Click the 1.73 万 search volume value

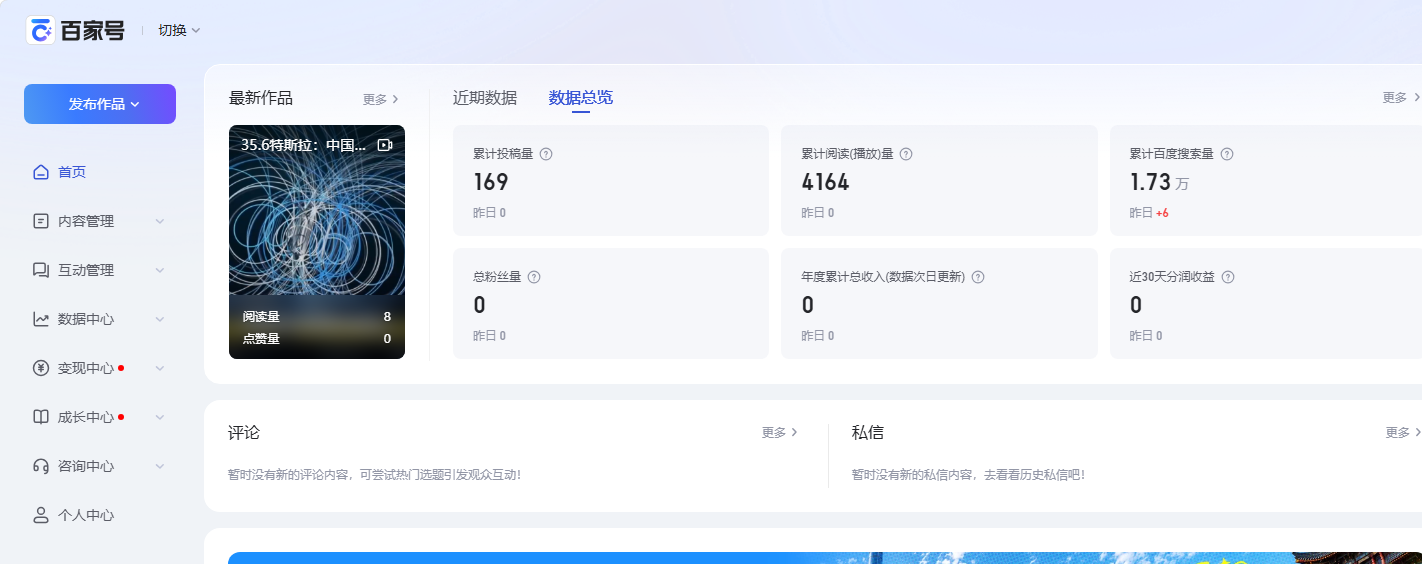tap(1160, 183)
